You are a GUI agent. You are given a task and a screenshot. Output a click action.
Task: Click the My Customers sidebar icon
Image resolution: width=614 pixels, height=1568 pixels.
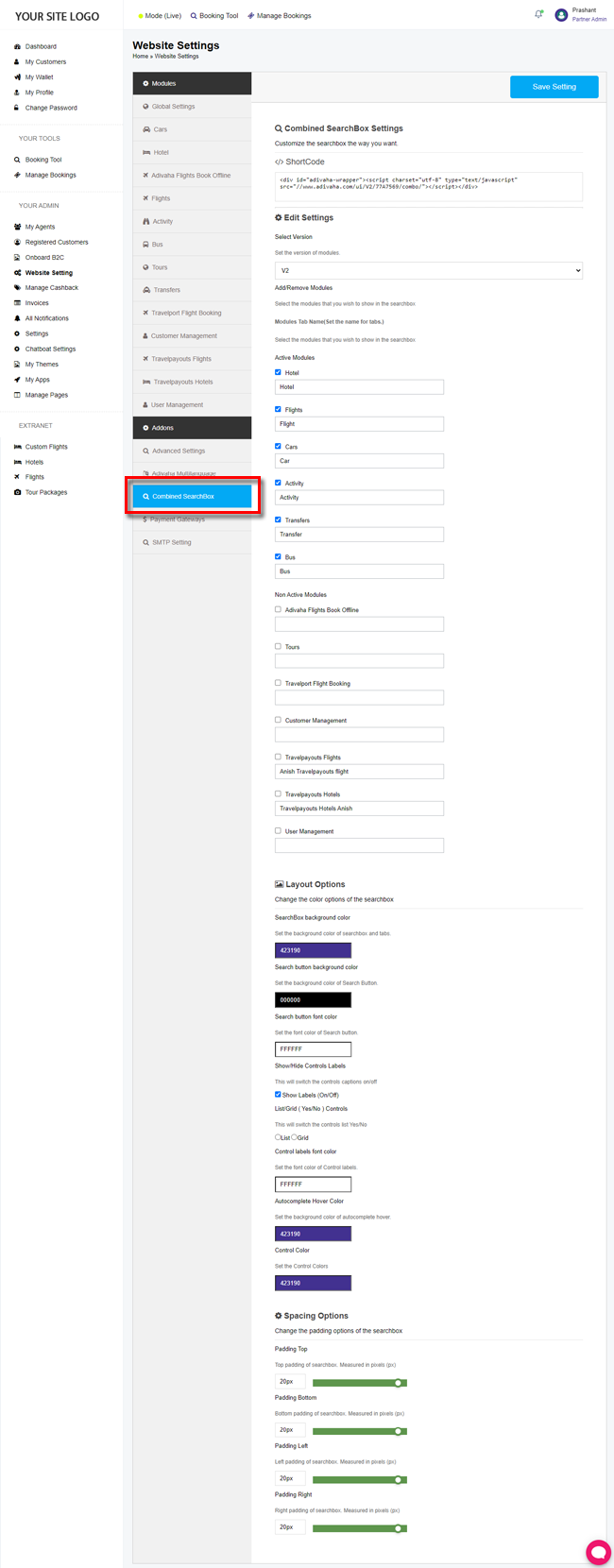click(17, 62)
